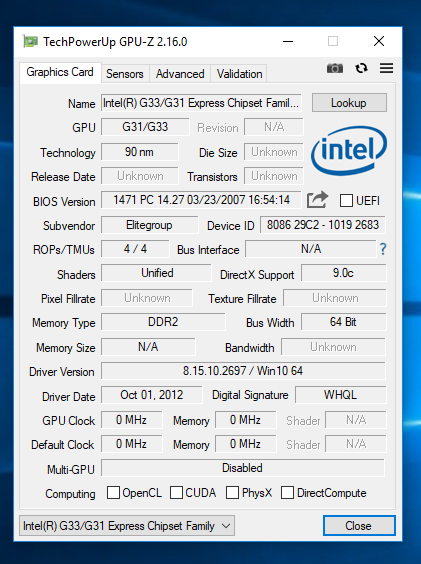The image size is (421, 564).
Task: Click the Name field
Action: click(x=201, y=103)
